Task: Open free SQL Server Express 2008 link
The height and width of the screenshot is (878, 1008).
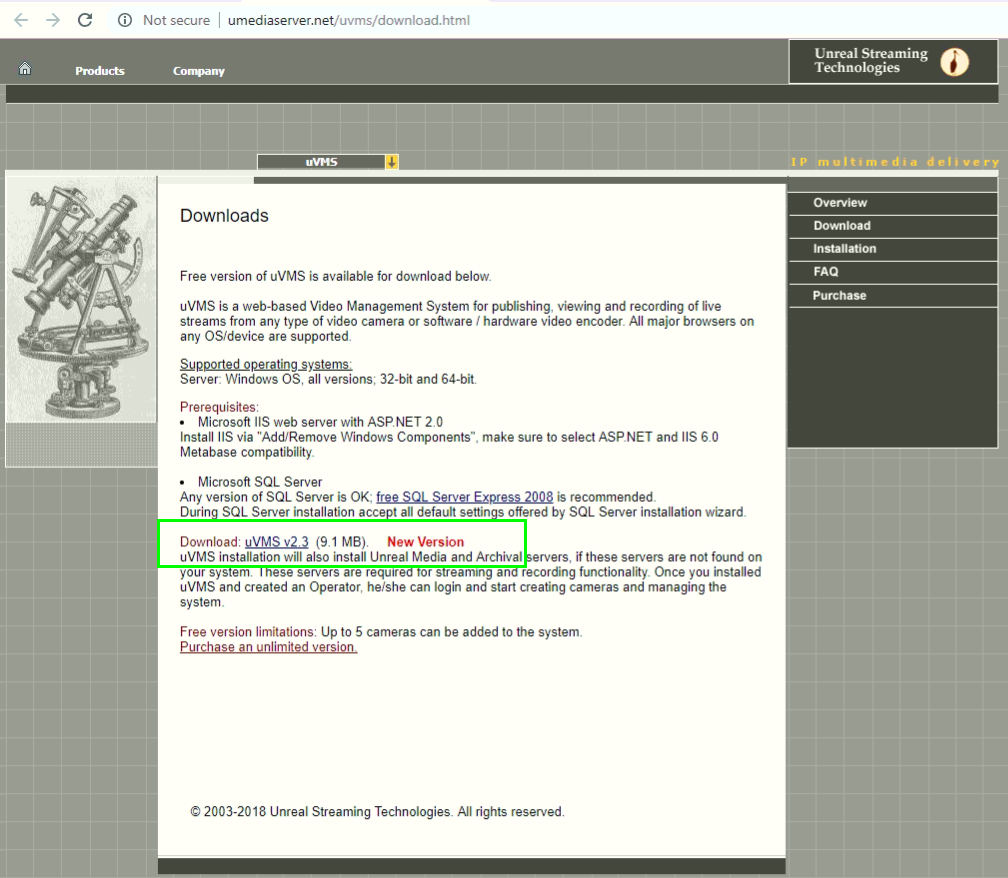Action: click(x=464, y=497)
